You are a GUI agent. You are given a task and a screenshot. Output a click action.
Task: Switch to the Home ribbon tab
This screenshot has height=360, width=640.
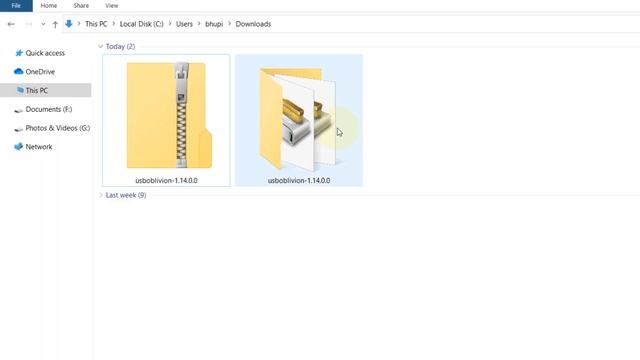49,6
